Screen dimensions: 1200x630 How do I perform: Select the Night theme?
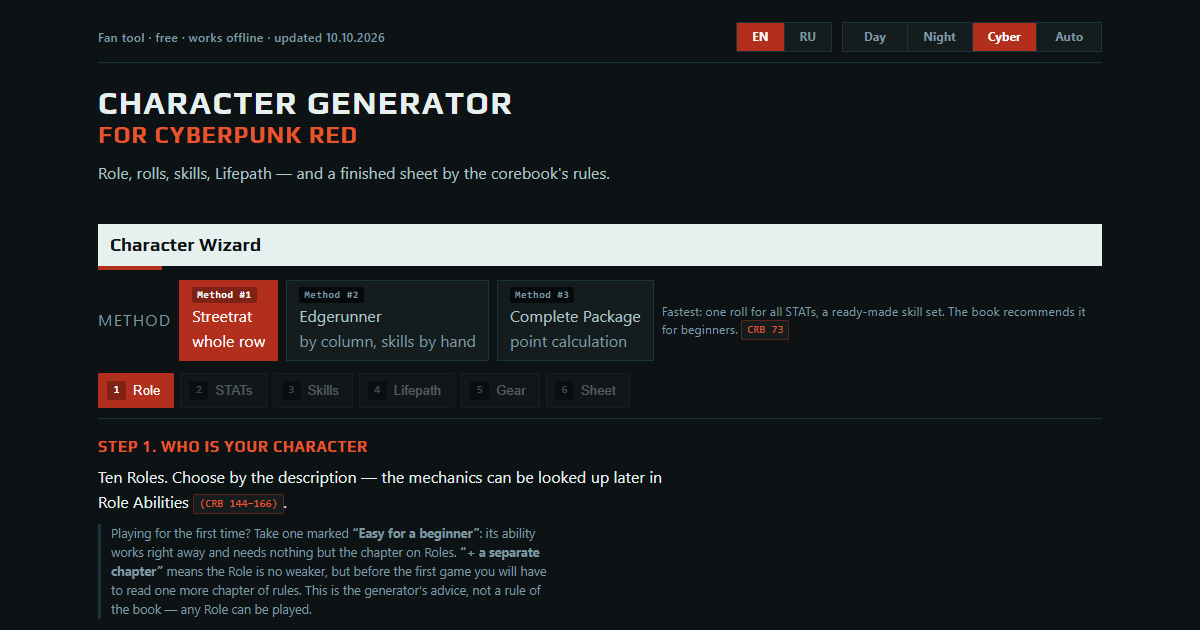(940, 37)
